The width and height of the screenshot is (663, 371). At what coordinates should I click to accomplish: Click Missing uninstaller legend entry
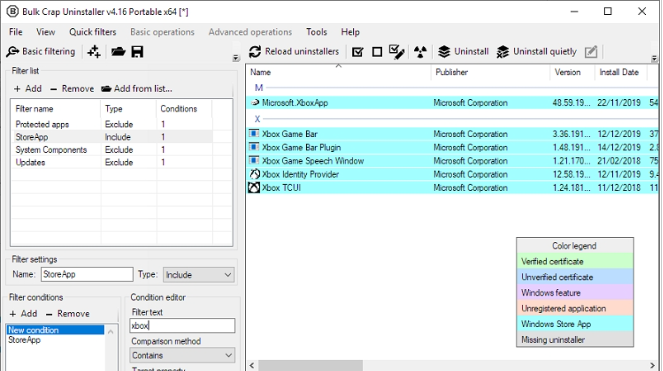[575, 340]
